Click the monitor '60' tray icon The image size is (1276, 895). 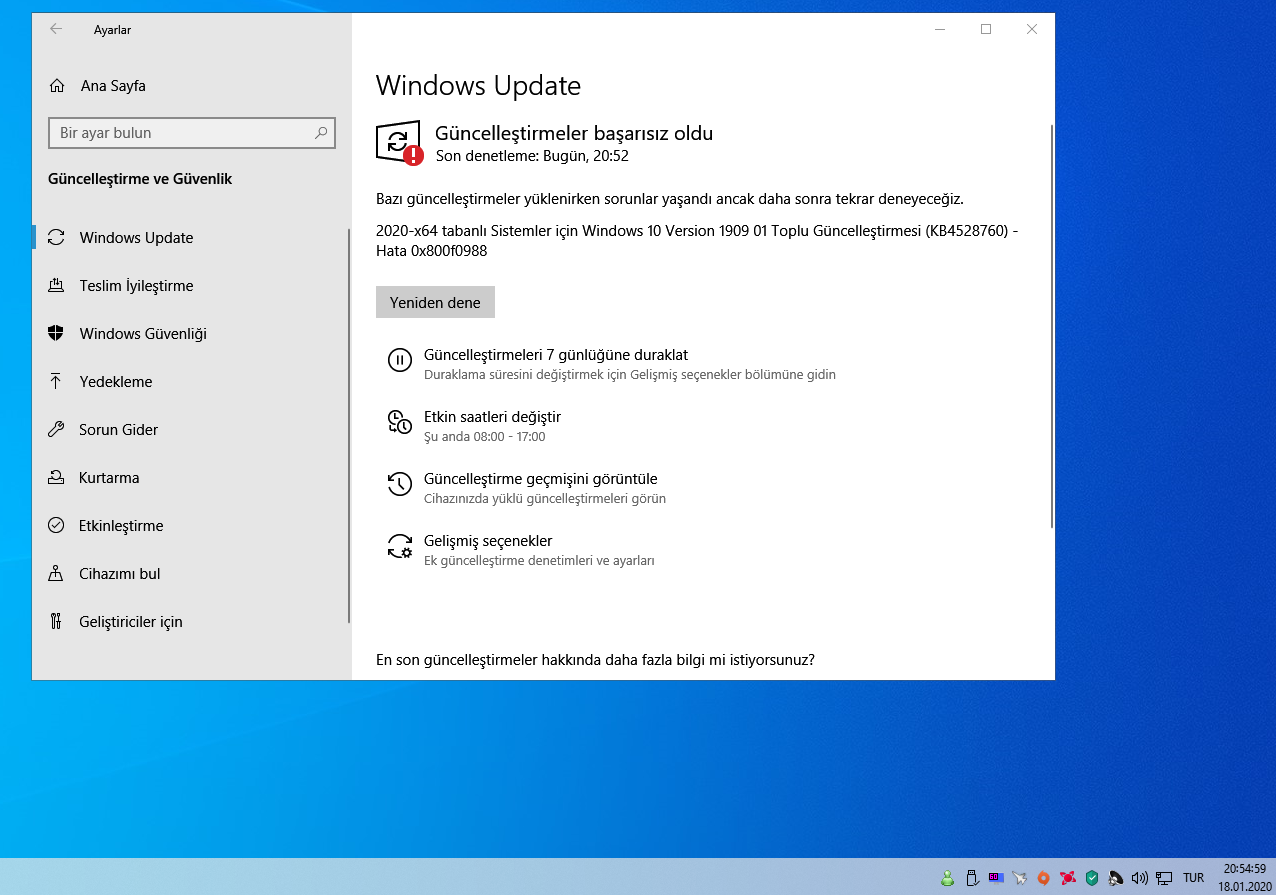(996, 878)
